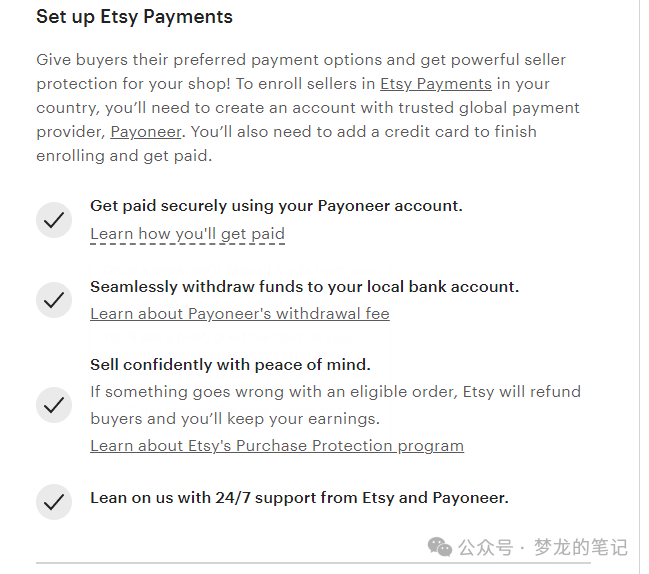Screen dimensions: 649x574
Task: Open the Payoneer link in the intro paragraph
Action: pos(146,132)
